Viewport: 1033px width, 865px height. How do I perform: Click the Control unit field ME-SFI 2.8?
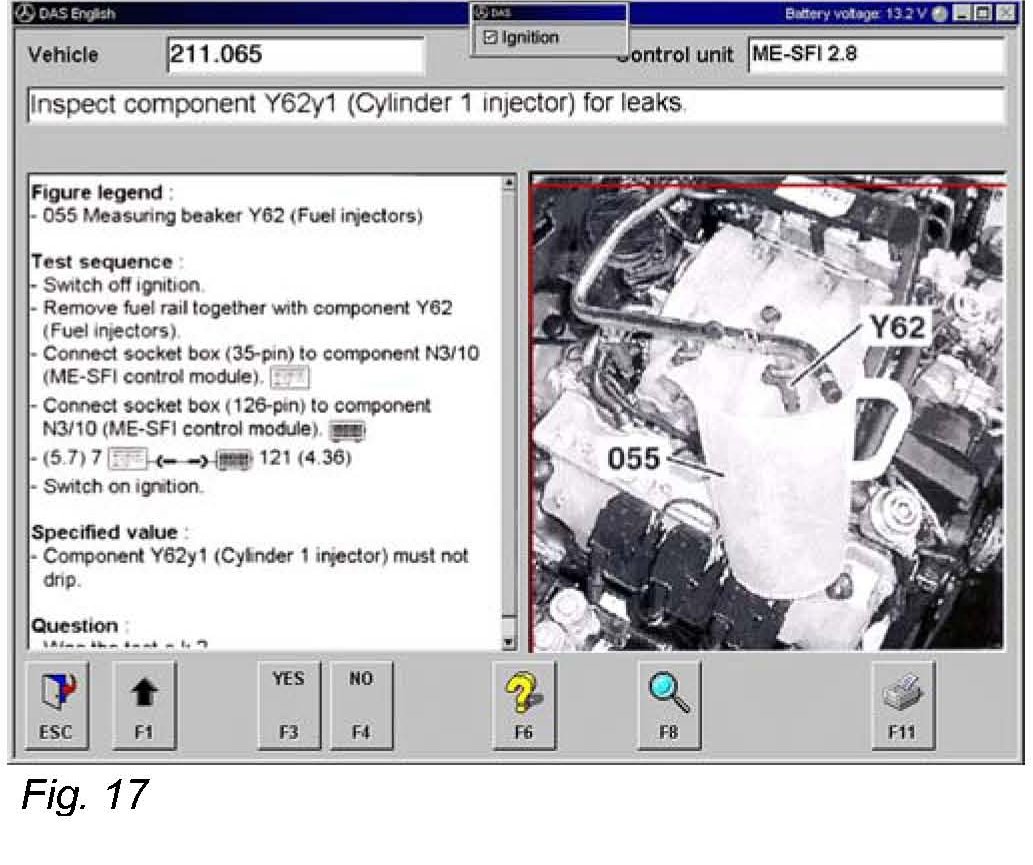pyautogui.click(x=875, y=54)
